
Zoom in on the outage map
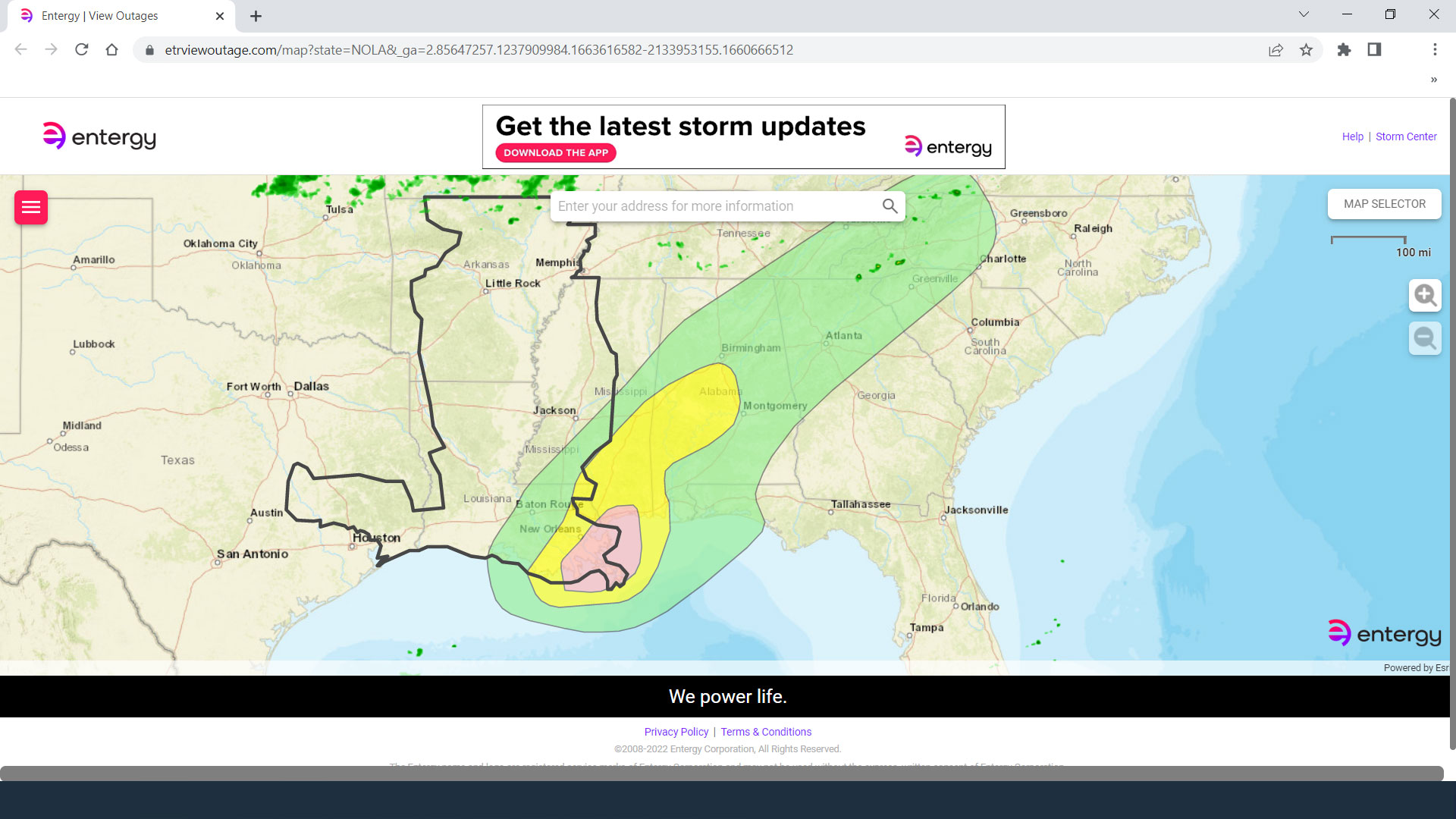point(1425,295)
